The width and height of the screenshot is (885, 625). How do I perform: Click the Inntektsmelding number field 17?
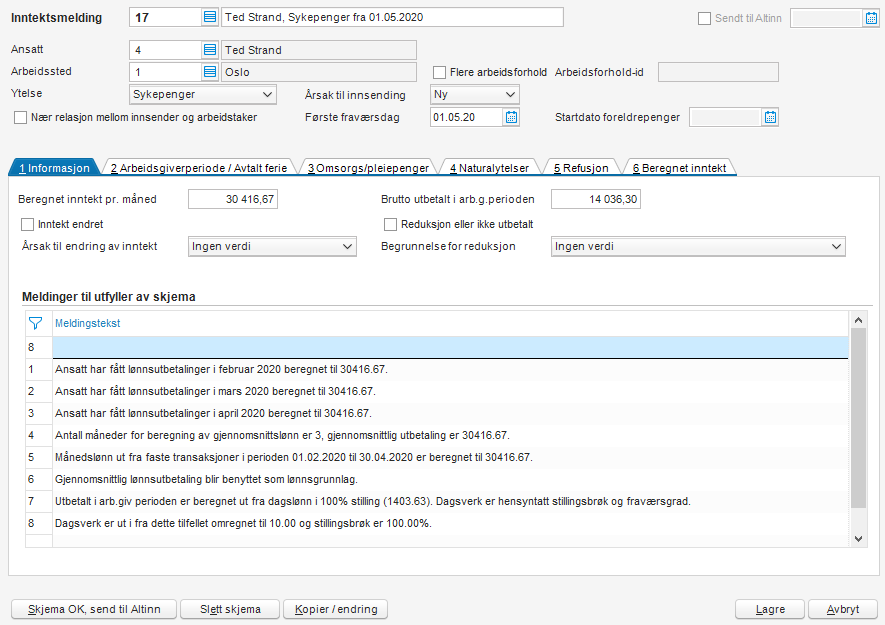[x=165, y=17]
